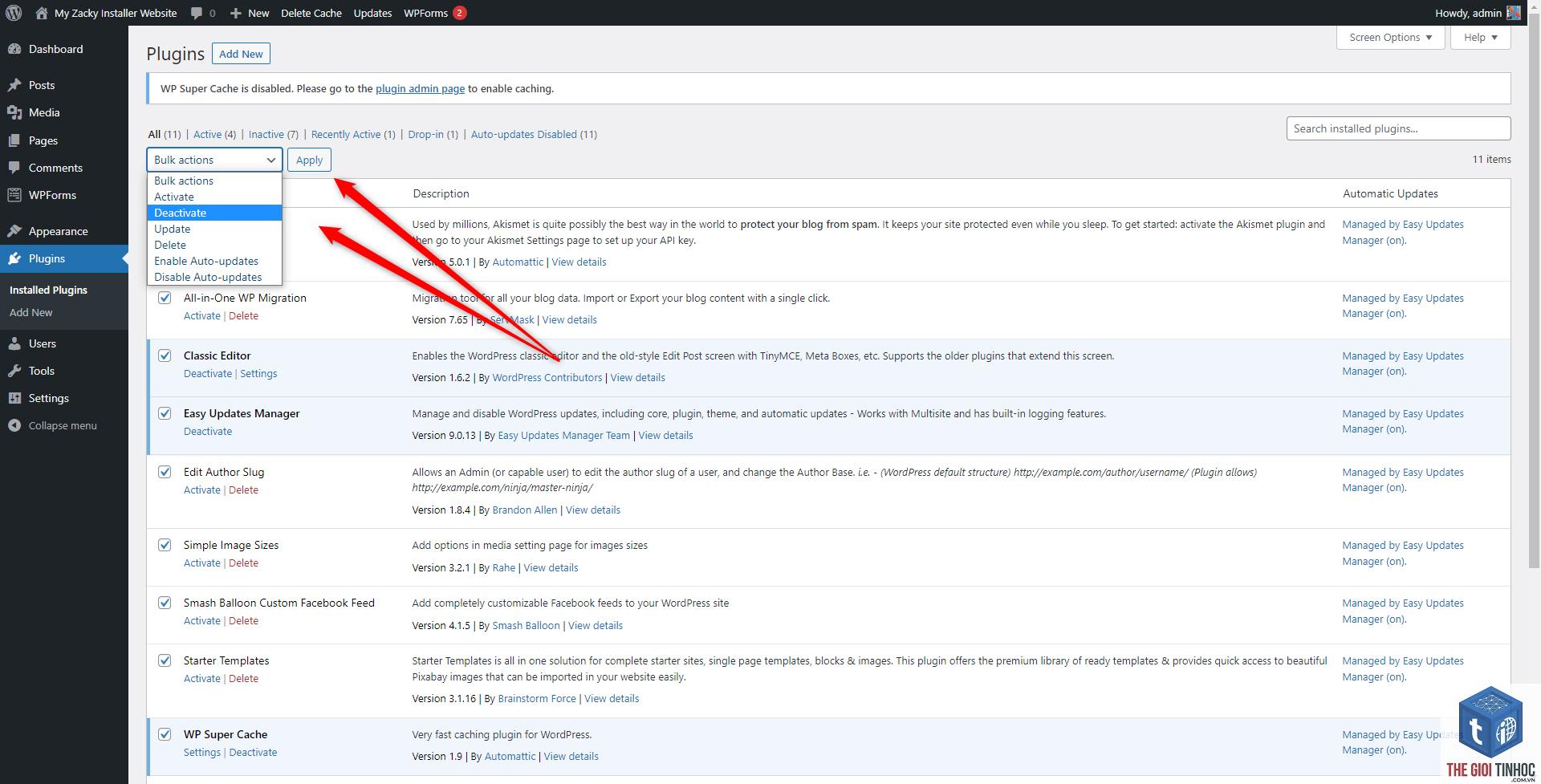Image resolution: width=1541 pixels, height=784 pixels.
Task: Uncheck the WP Super Cache checkbox
Action: pyautogui.click(x=165, y=734)
